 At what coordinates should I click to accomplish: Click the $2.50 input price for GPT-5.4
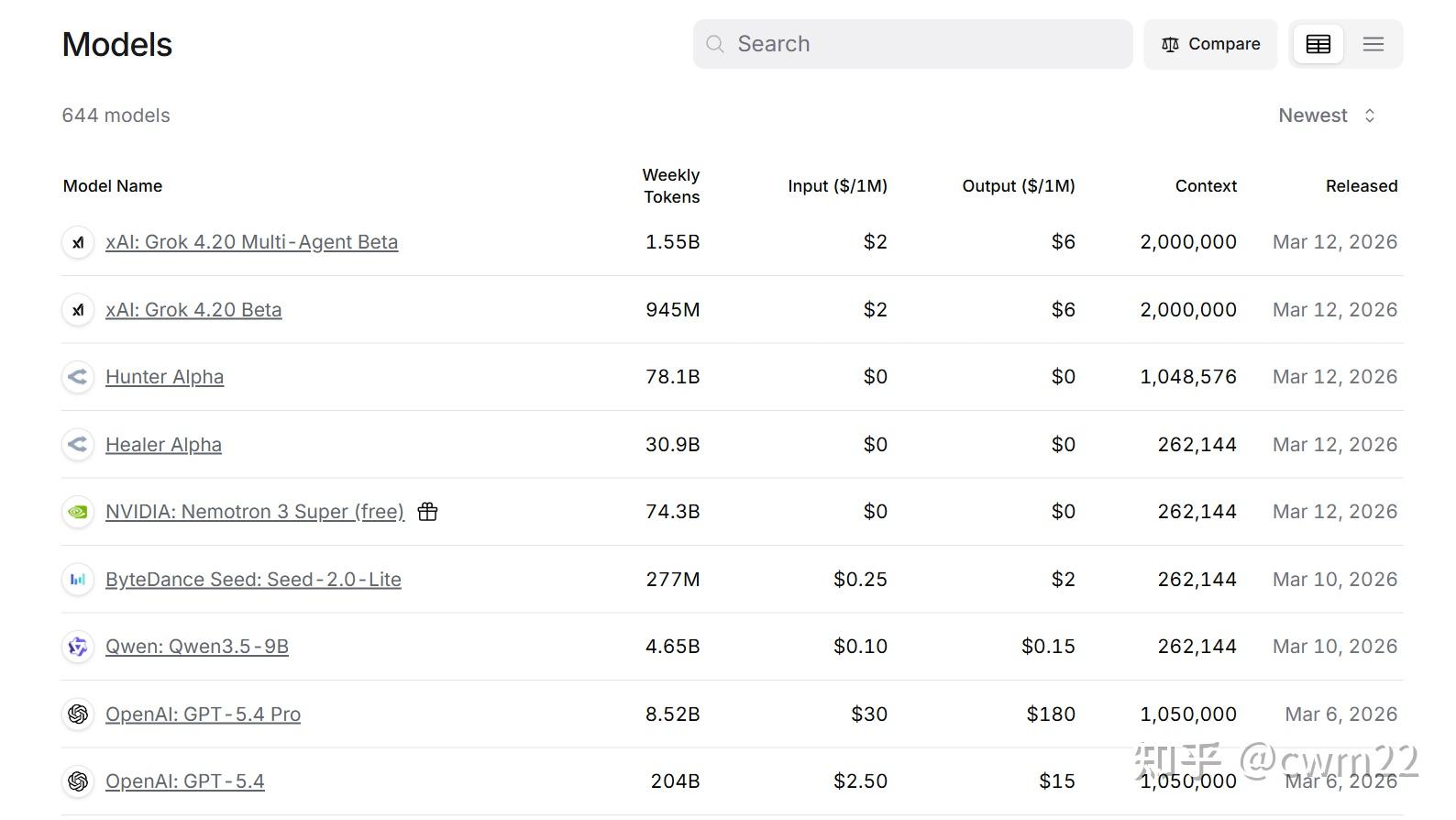tap(860, 781)
